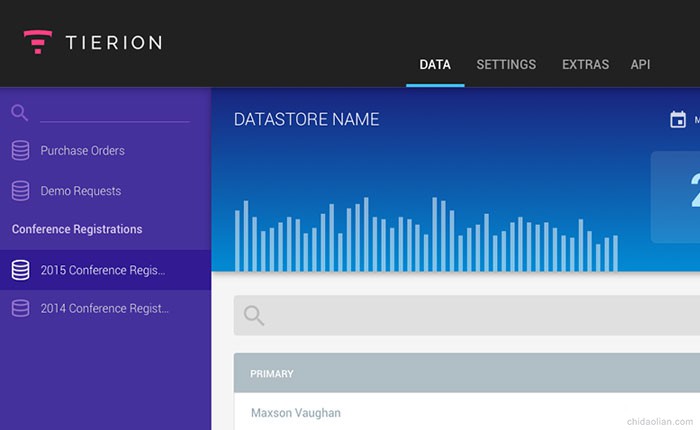Open the SETTINGS tab
Screen dimensions: 700x430
[506, 65]
